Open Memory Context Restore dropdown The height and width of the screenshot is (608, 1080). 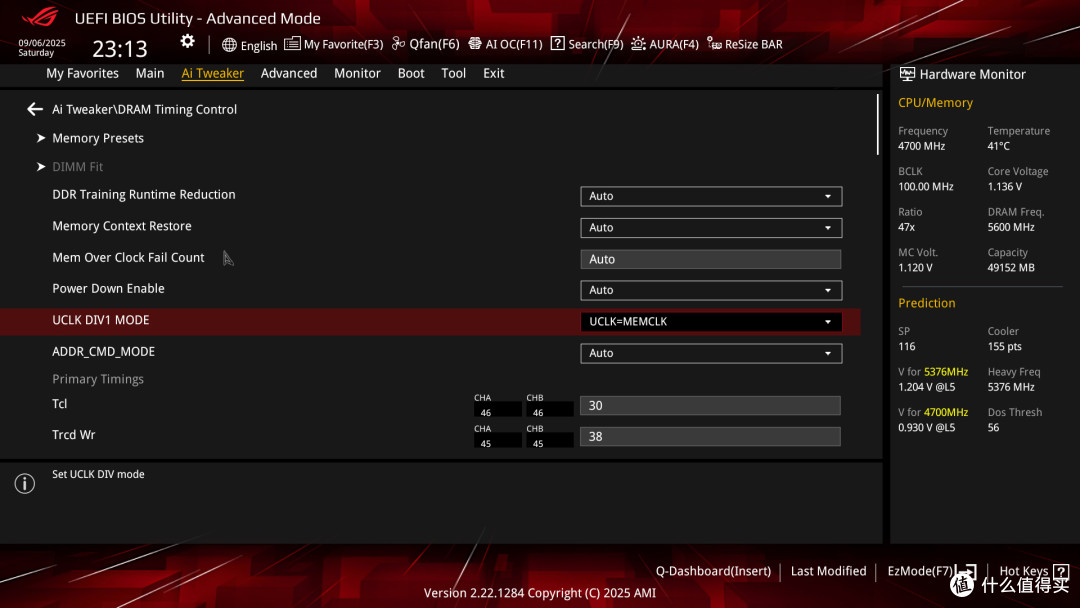coord(711,227)
